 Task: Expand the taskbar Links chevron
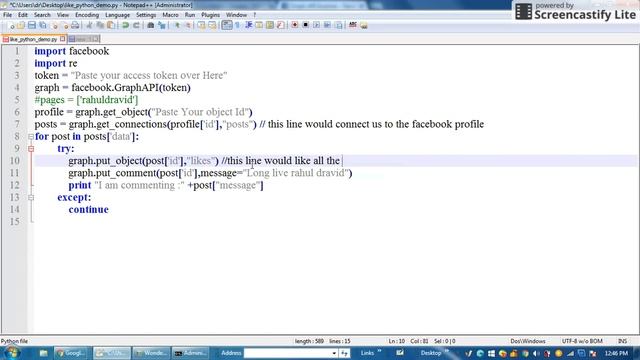(x=379, y=351)
